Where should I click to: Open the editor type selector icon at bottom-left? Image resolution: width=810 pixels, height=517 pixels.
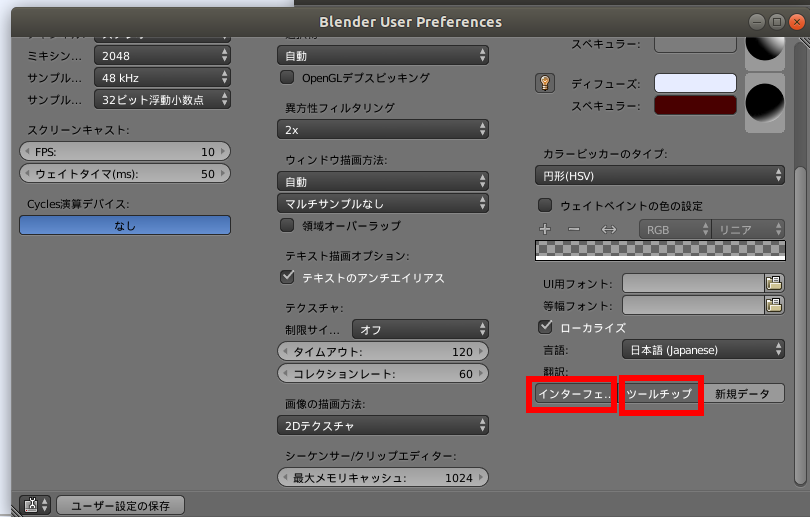point(35,505)
